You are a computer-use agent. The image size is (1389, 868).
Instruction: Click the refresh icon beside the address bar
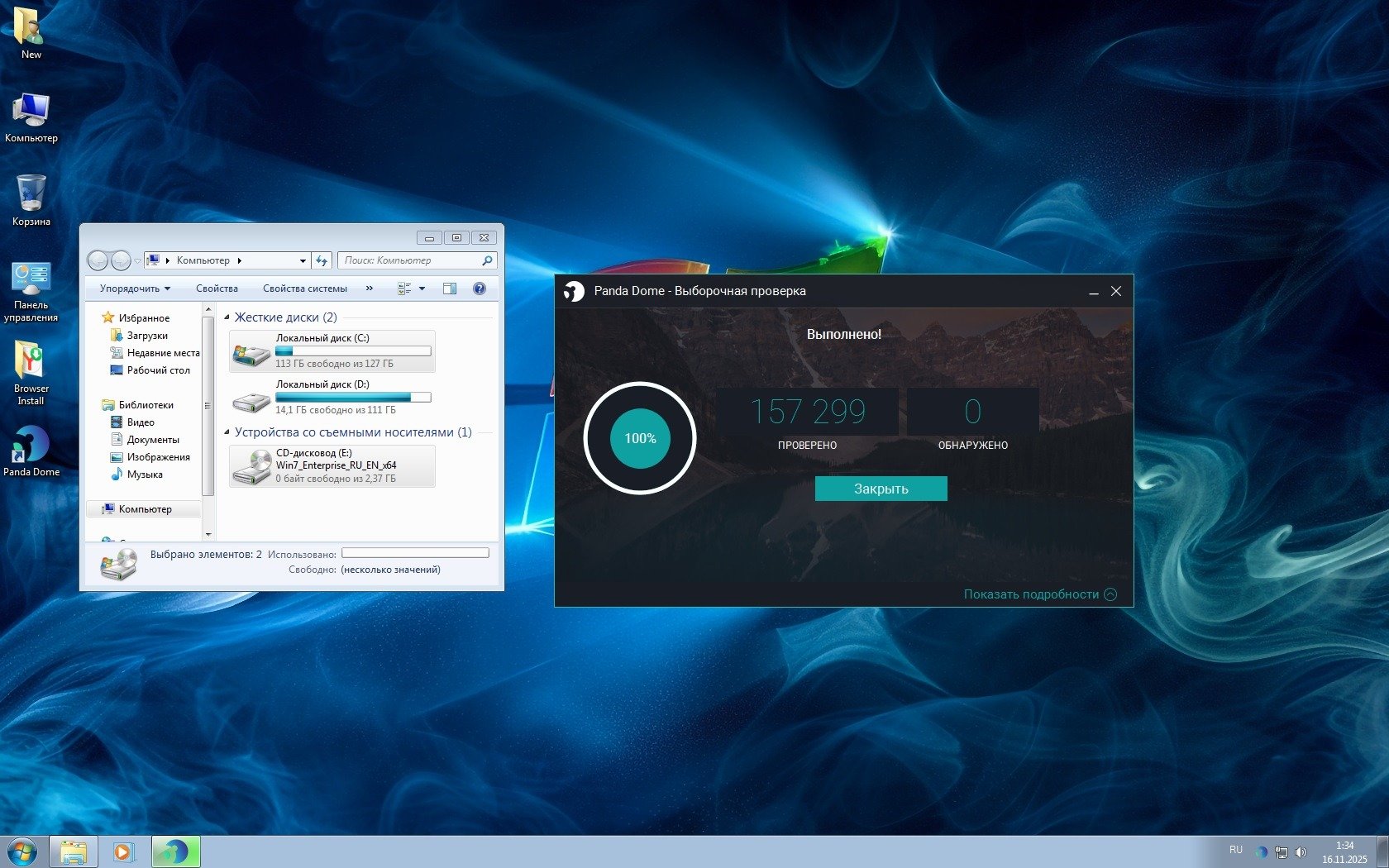coord(322,260)
